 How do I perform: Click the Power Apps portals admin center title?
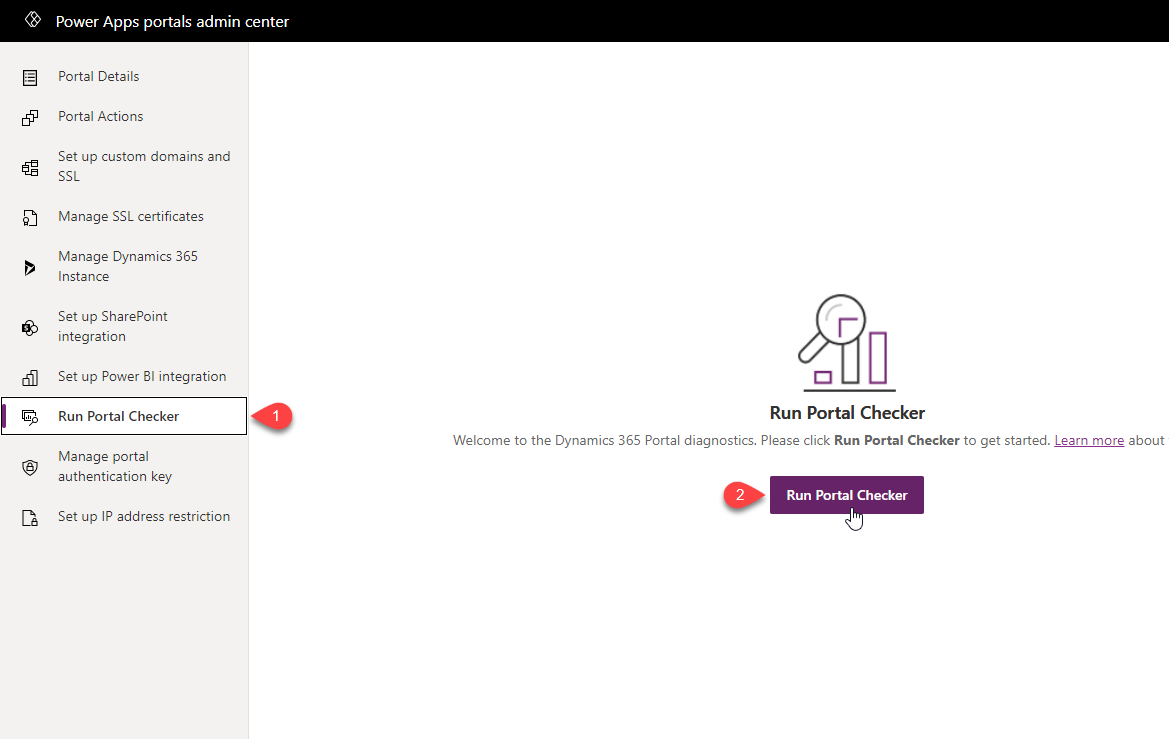(x=172, y=21)
